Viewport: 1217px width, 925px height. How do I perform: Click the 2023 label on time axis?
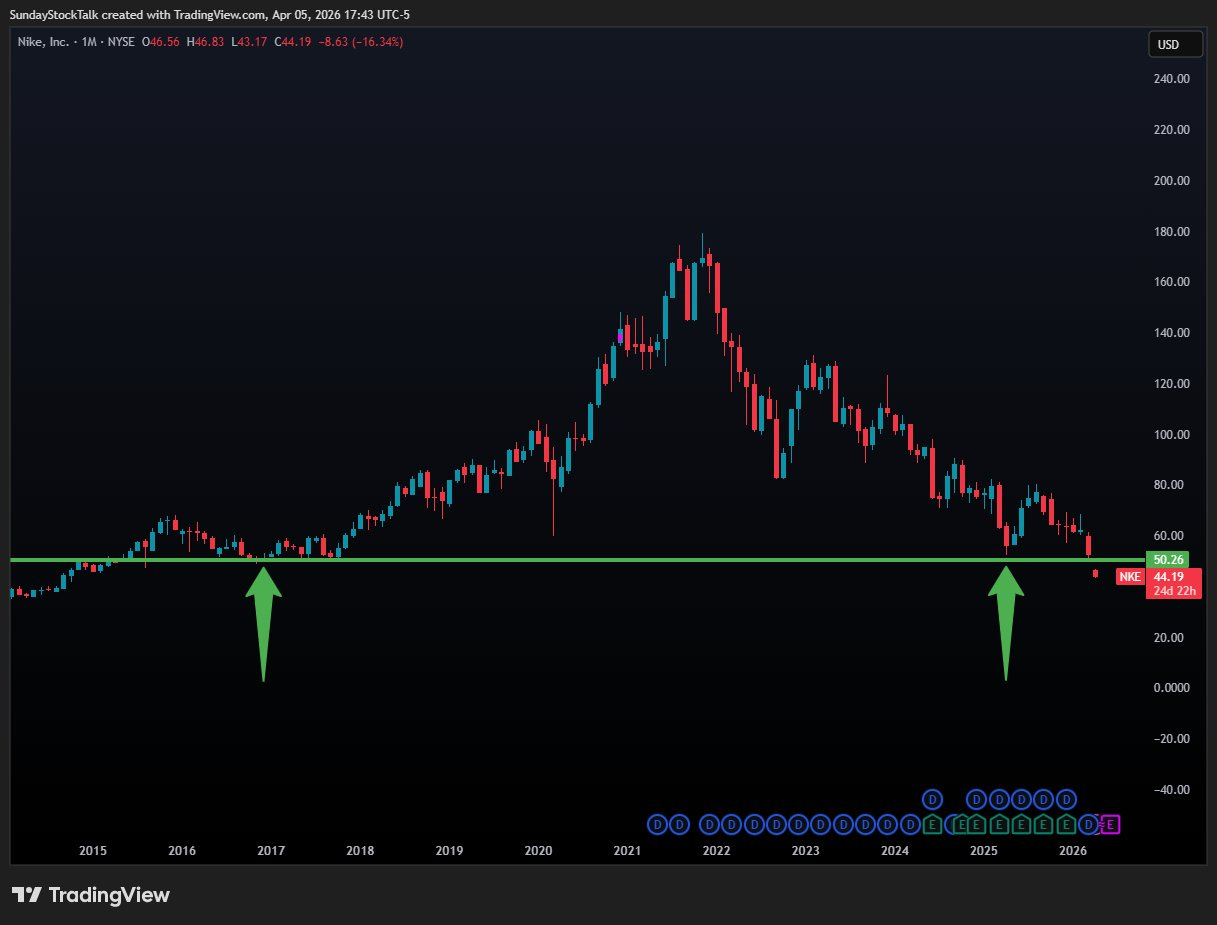[x=805, y=851]
